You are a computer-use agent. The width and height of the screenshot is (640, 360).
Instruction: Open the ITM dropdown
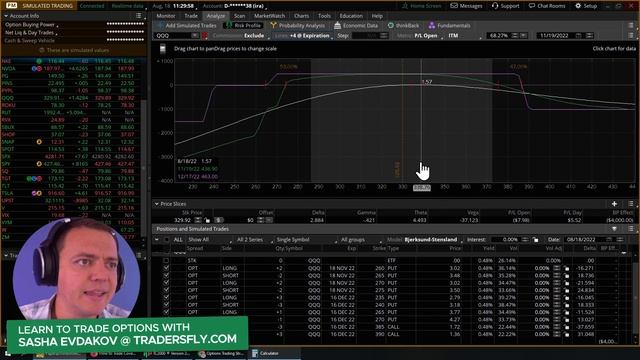click(x=464, y=36)
